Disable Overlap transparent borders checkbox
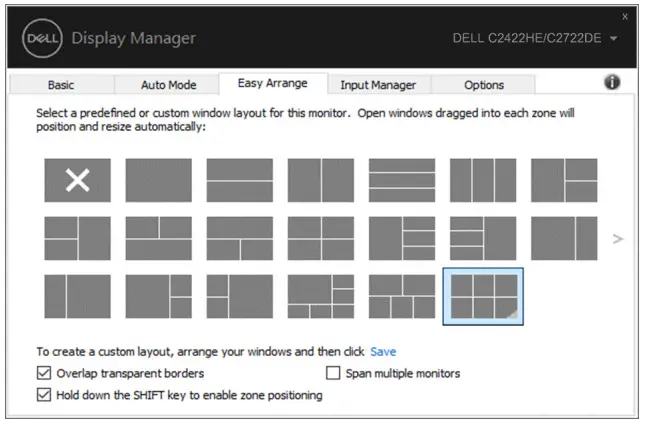 tap(44, 373)
